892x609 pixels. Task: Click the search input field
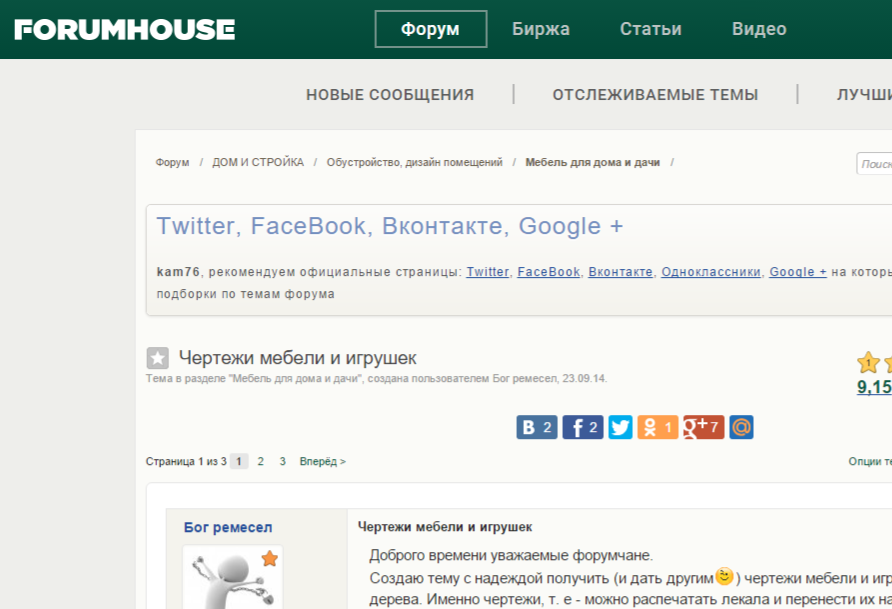(x=874, y=164)
